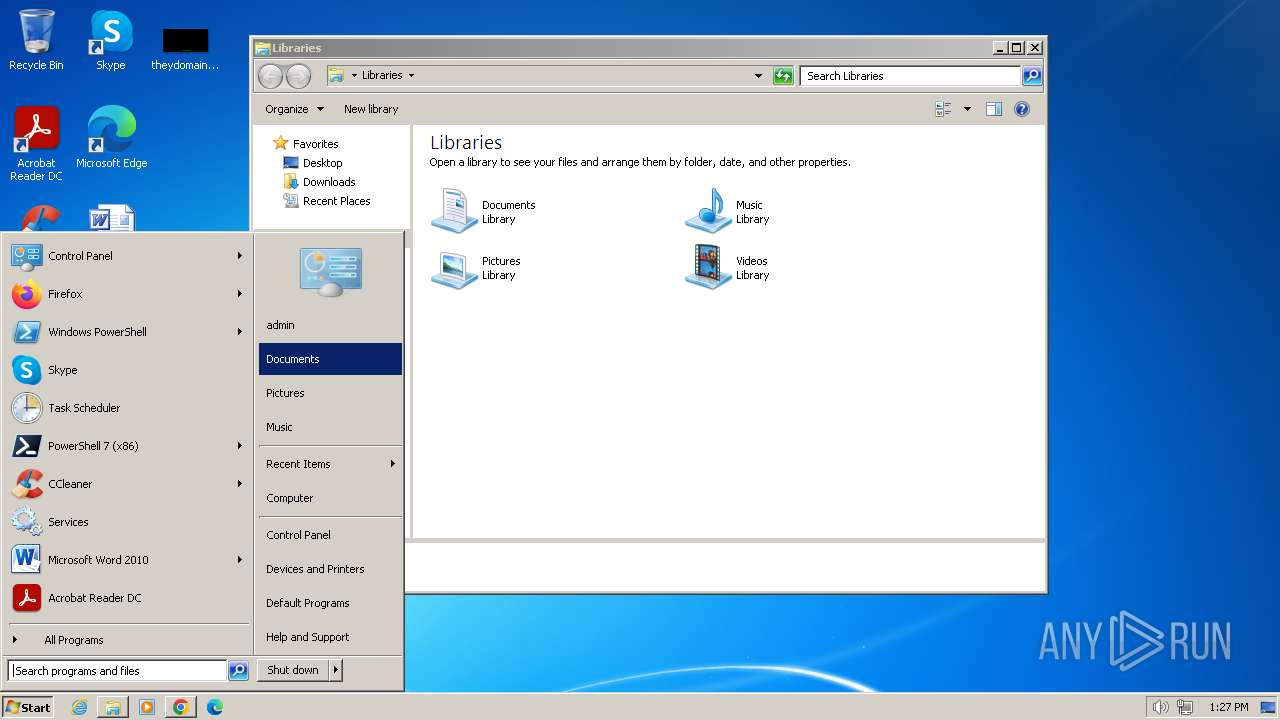Open Control Panel in the Start menu's left program list
1280x720 pixels.
point(128,256)
